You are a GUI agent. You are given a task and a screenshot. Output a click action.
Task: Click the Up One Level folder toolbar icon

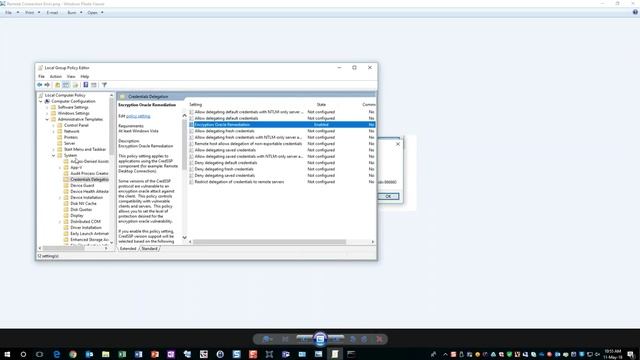(x=58, y=85)
